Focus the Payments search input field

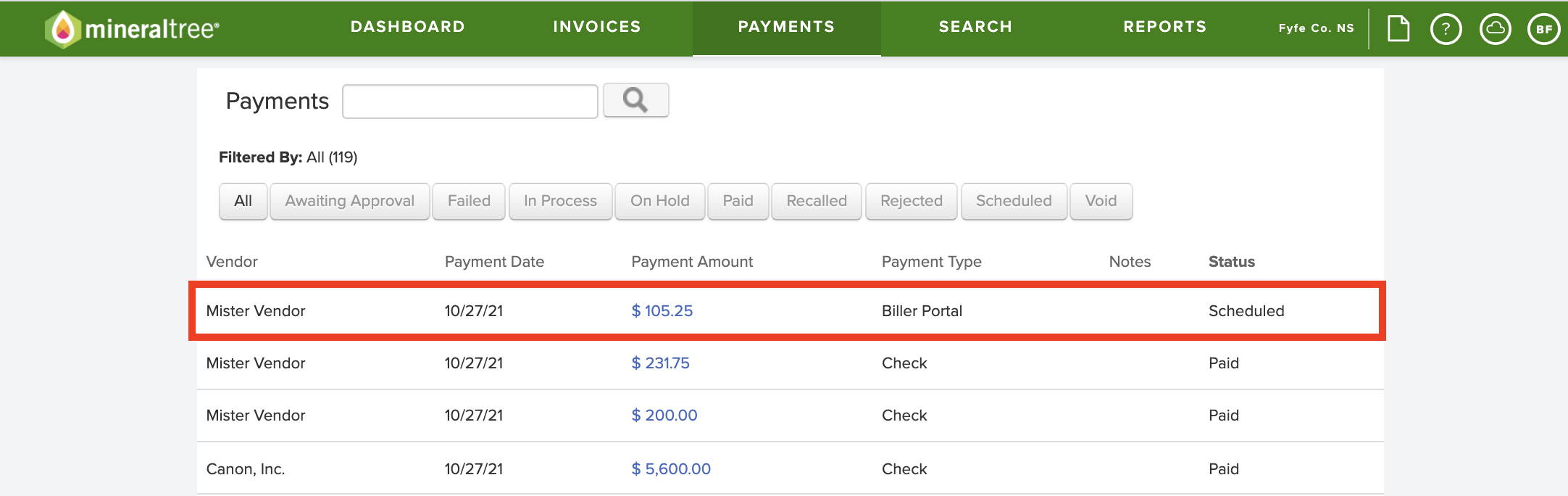point(470,101)
